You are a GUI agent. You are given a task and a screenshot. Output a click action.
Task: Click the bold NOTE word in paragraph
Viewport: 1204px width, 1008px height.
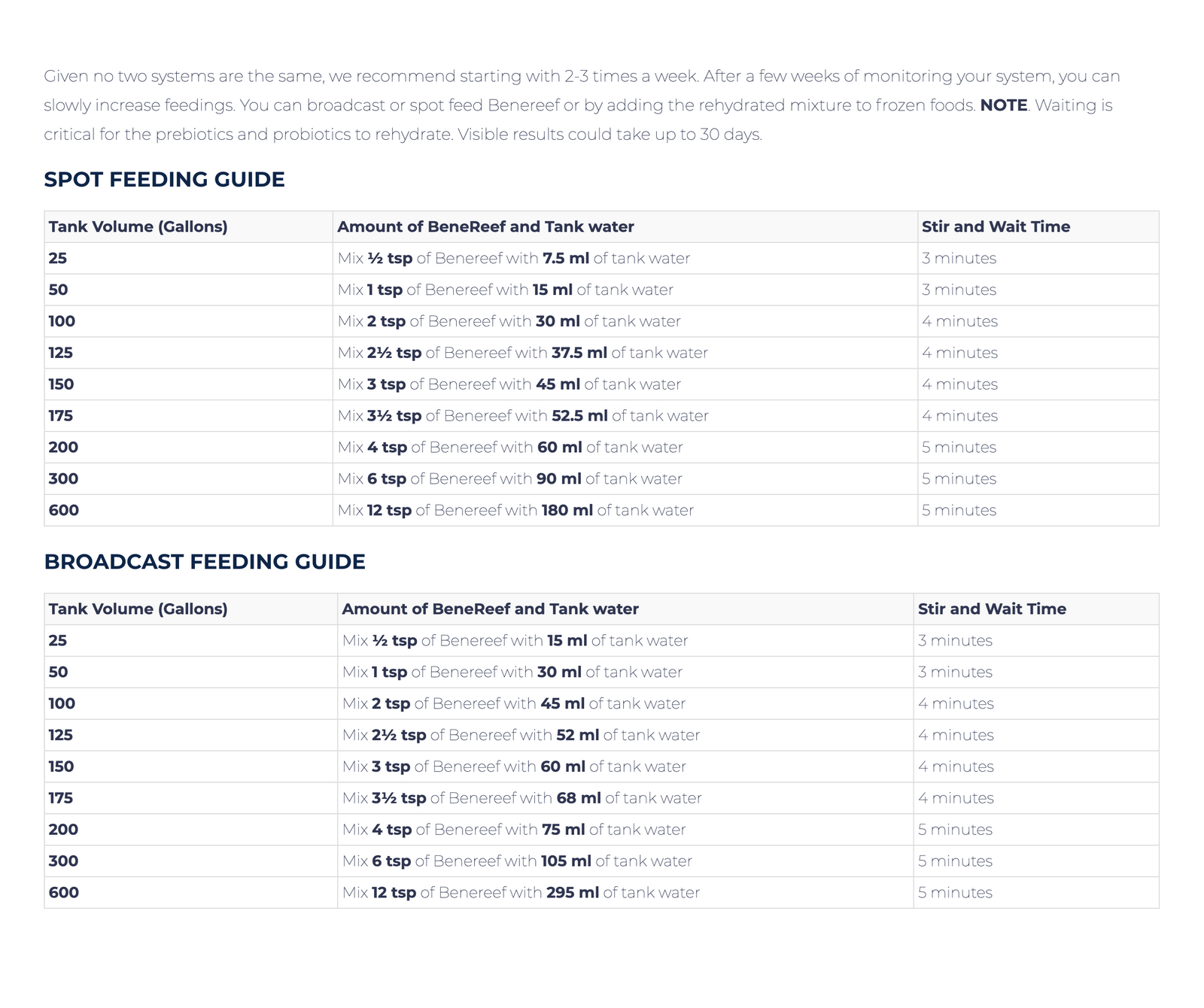coord(1003,105)
